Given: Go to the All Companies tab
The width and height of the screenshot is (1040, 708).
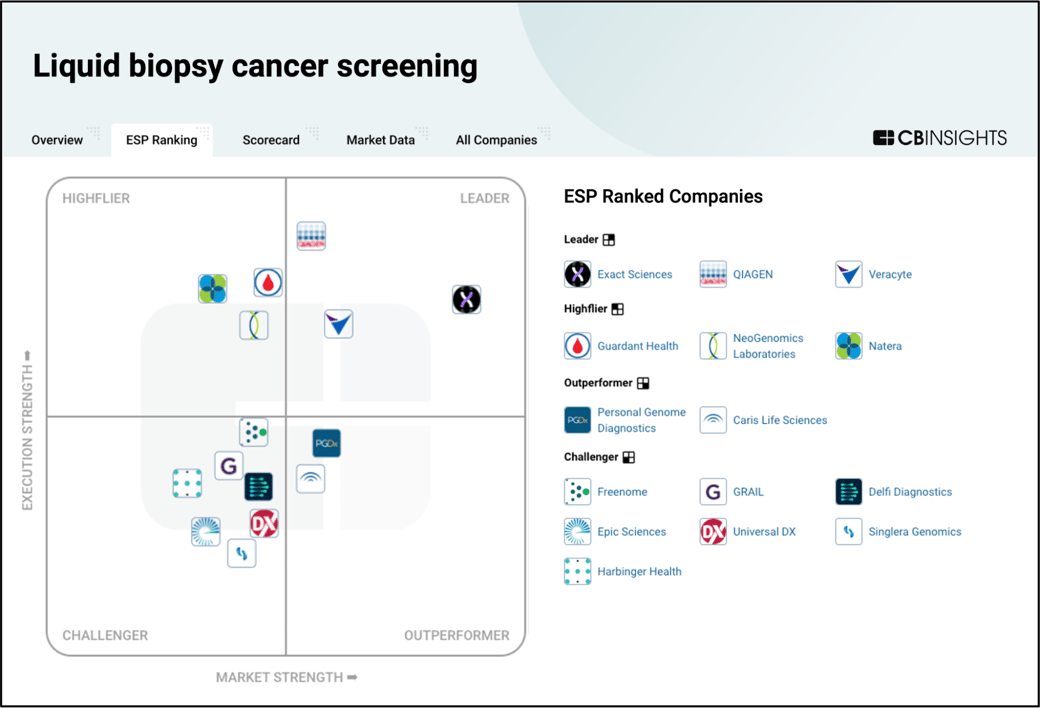Looking at the screenshot, I should click(x=497, y=140).
